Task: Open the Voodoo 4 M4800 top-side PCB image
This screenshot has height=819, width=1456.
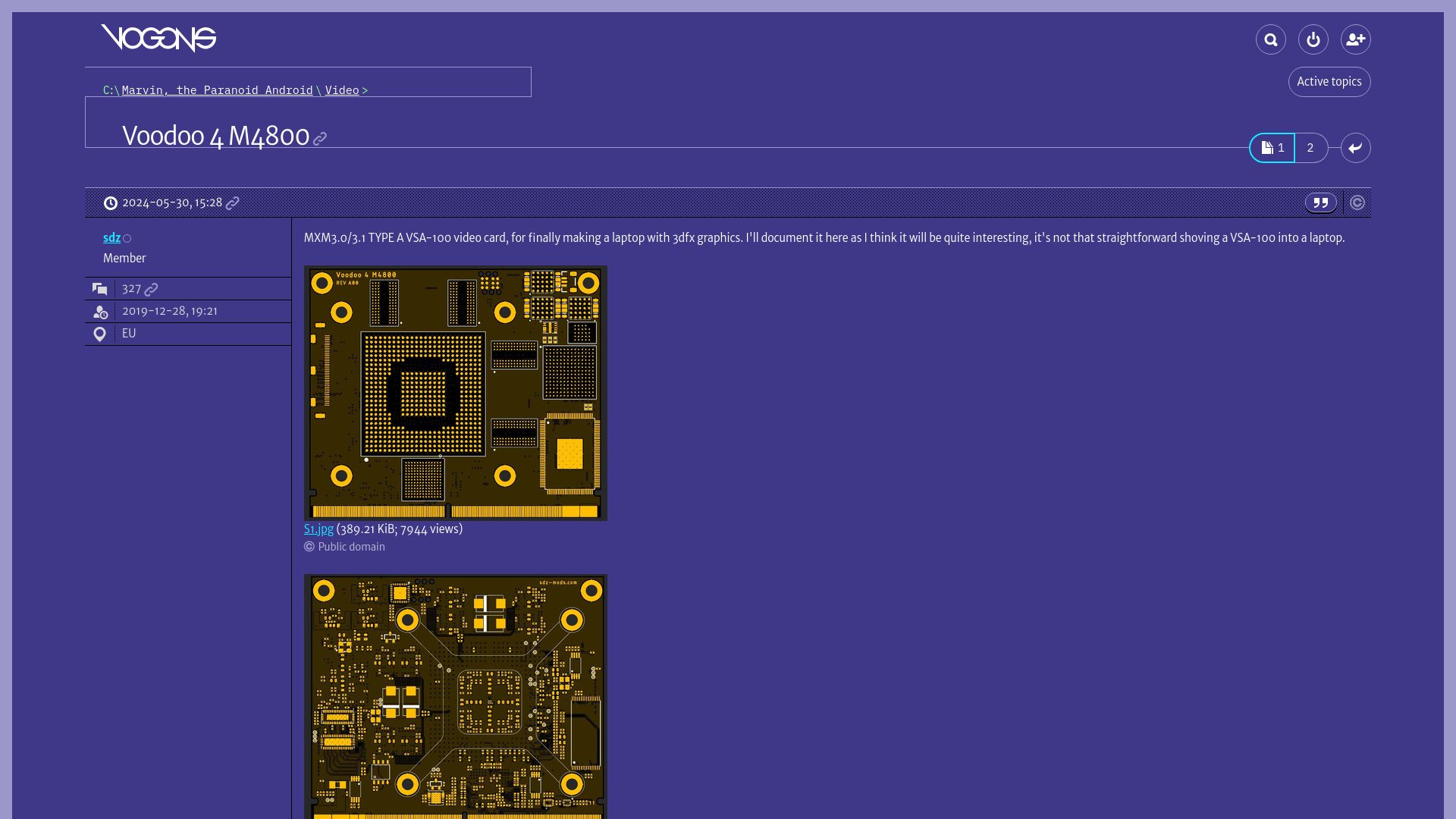Action: (456, 393)
